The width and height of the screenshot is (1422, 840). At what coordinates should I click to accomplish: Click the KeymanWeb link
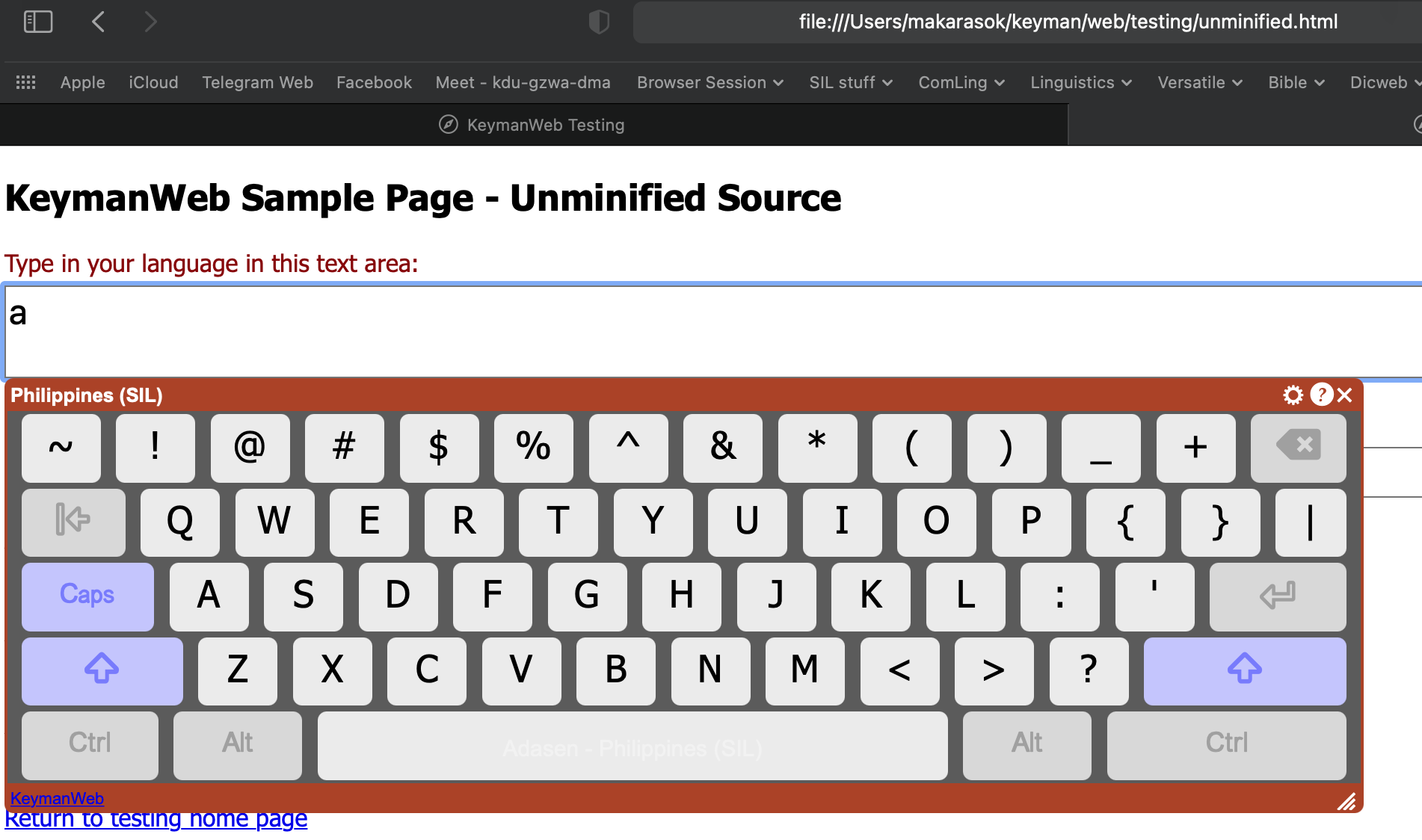pyautogui.click(x=57, y=798)
